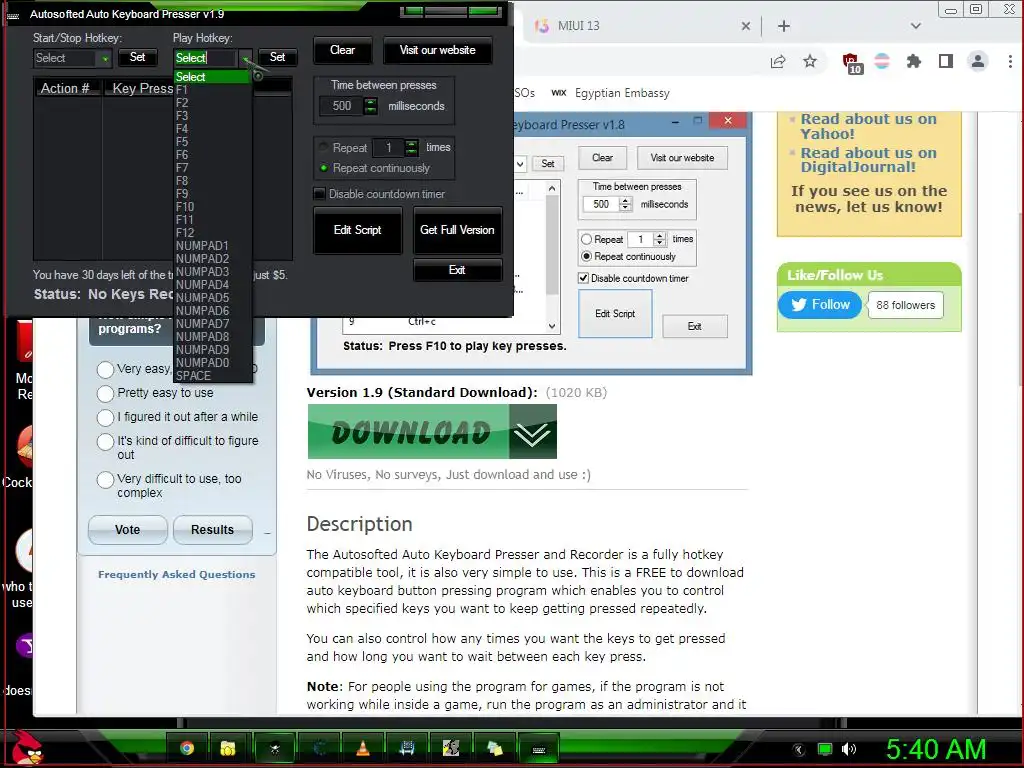
Task: Open the uBlock Origin extension icon
Action: tap(852, 63)
